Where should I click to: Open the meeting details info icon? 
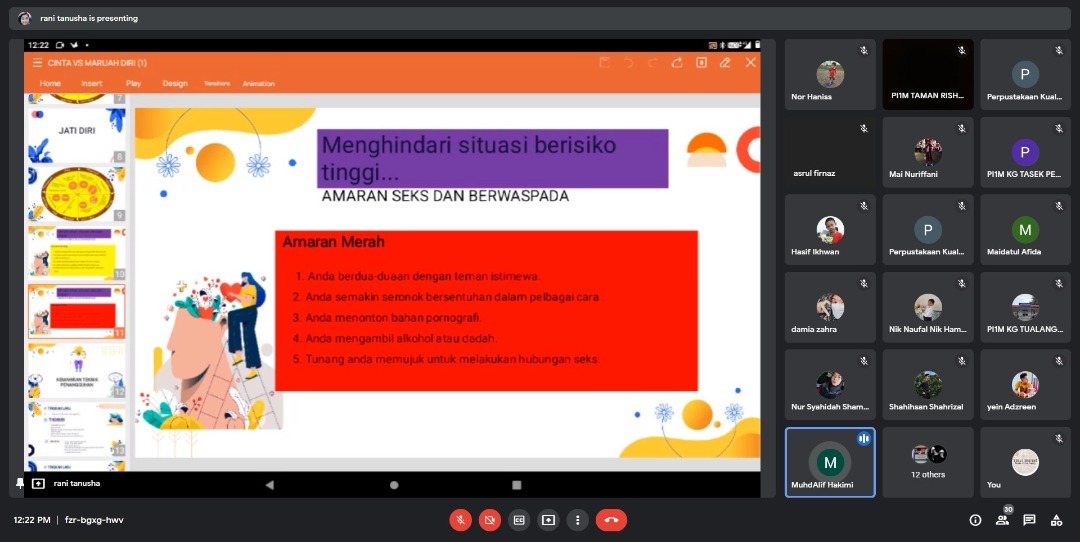[x=975, y=520]
